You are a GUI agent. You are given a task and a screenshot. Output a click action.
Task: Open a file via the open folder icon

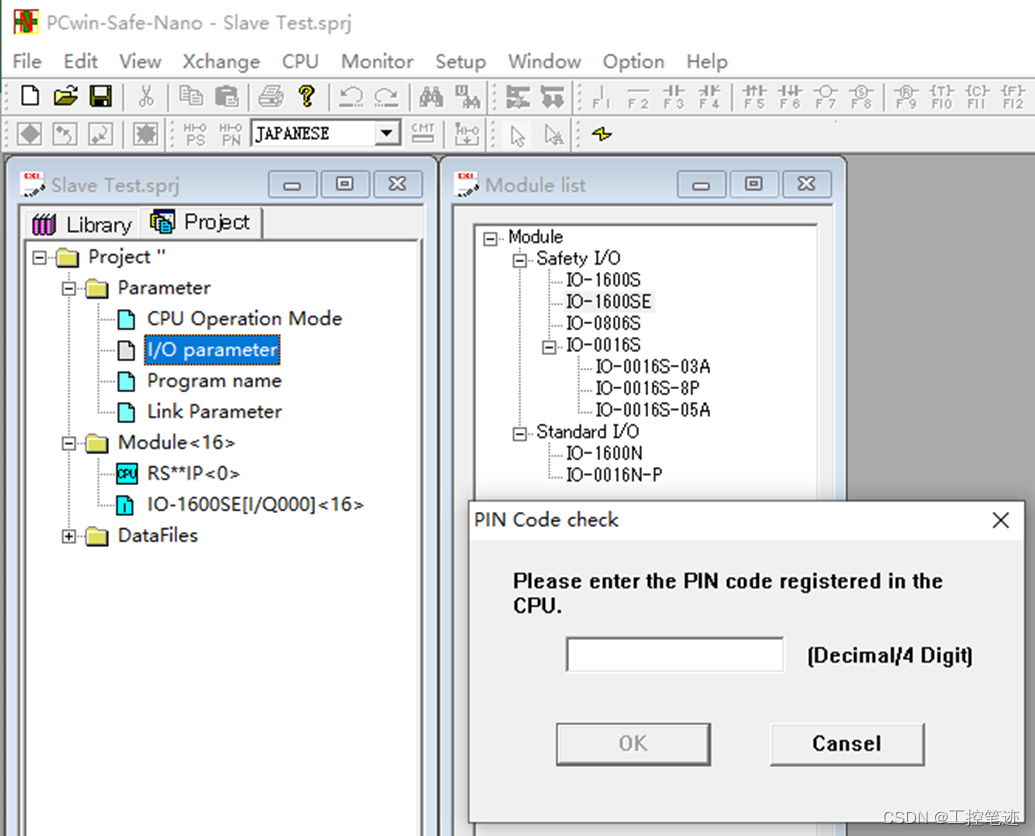click(x=66, y=96)
